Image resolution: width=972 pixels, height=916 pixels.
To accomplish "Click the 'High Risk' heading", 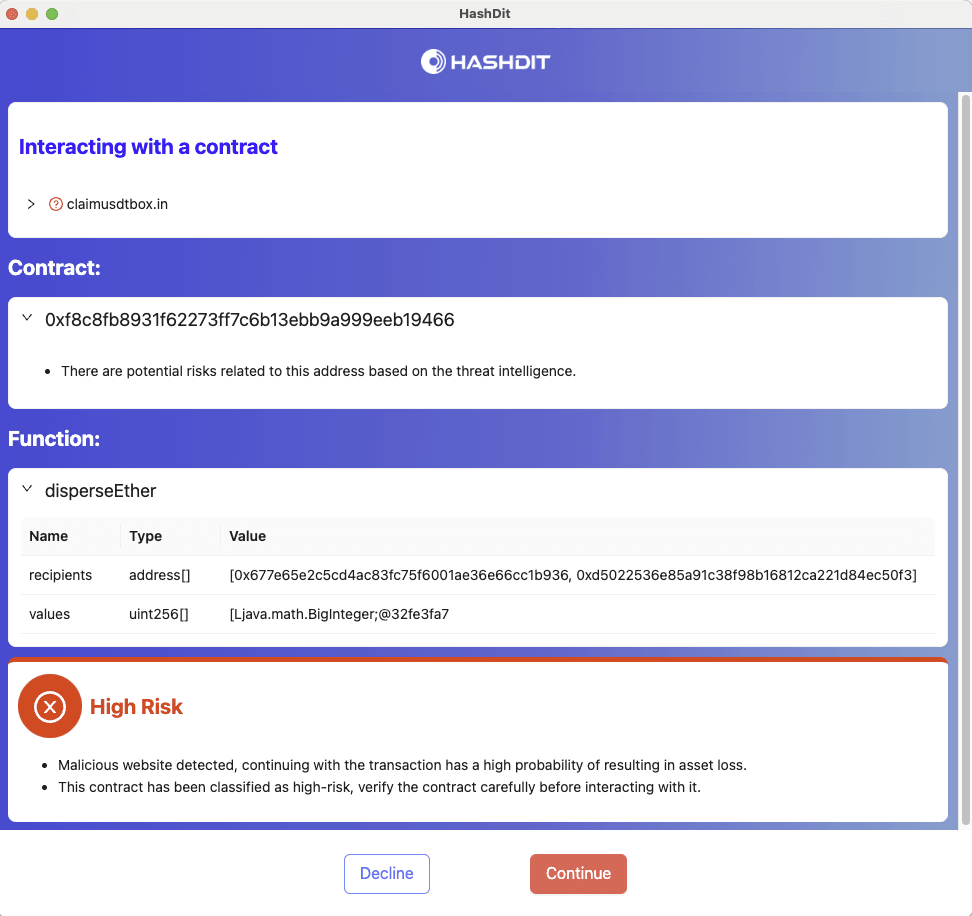I will coord(136,707).
